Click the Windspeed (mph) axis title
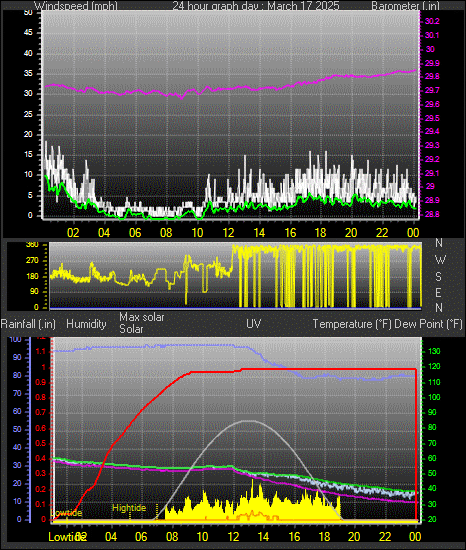The height and width of the screenshot is (550, 466). click(76, 5)
